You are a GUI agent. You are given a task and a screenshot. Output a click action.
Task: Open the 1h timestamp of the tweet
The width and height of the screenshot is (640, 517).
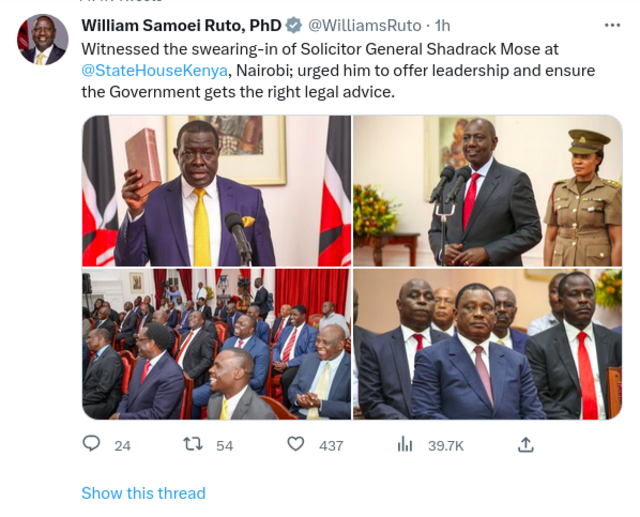(x=442, y=25)
